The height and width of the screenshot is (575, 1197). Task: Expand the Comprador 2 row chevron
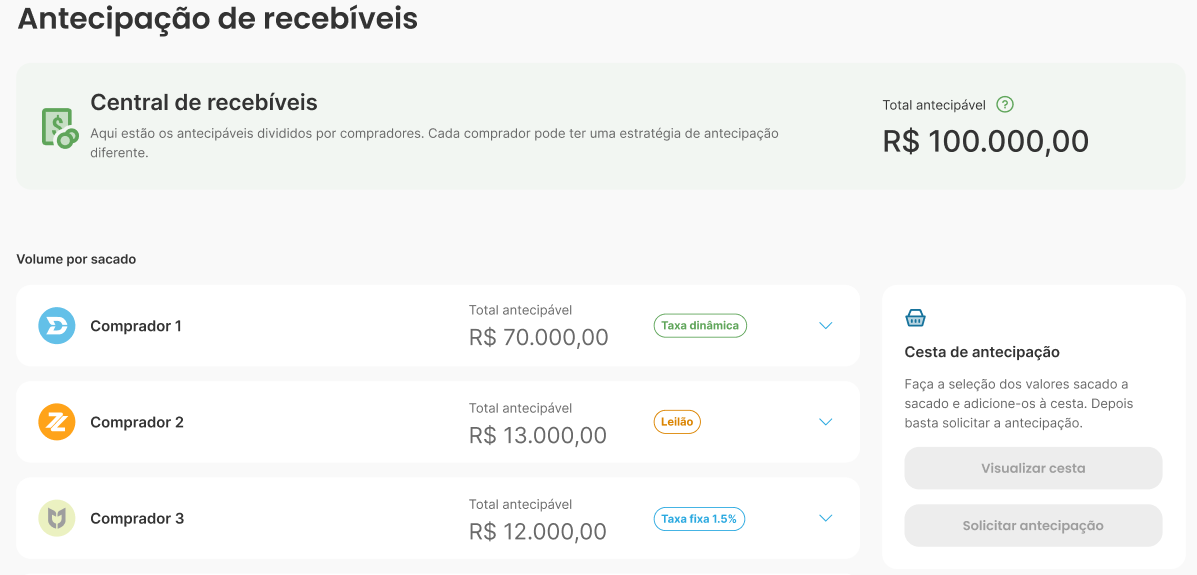(825, 422)
